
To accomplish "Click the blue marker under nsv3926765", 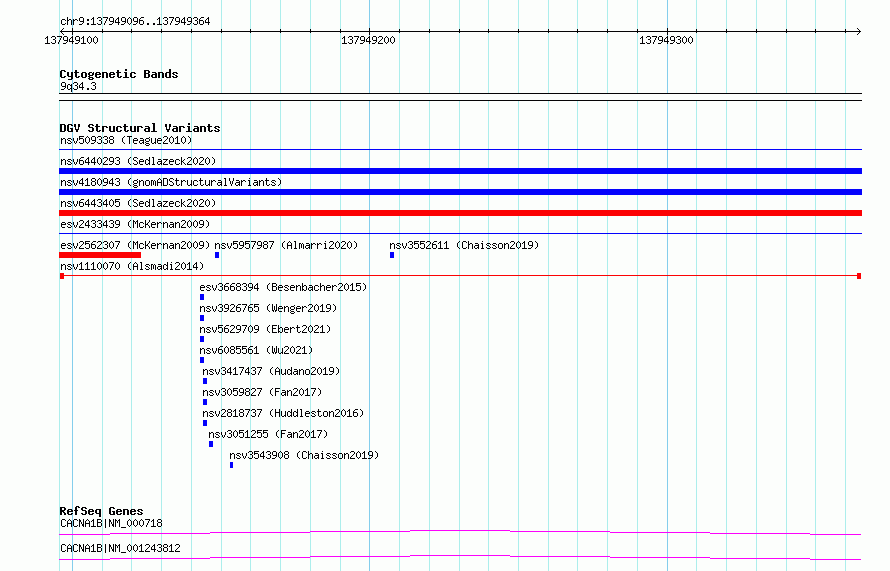I will point(202,318).
